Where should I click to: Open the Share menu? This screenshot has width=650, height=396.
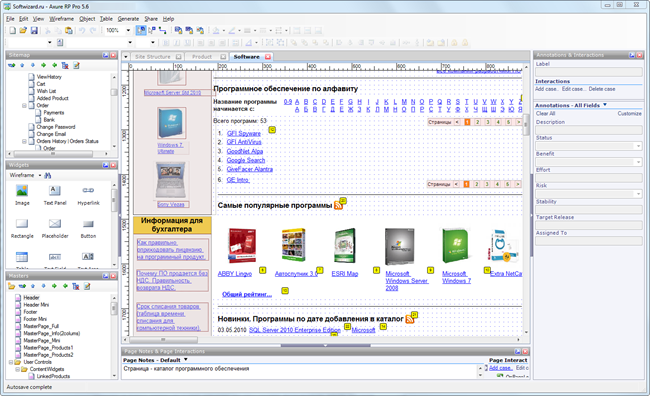pos(151,19)
